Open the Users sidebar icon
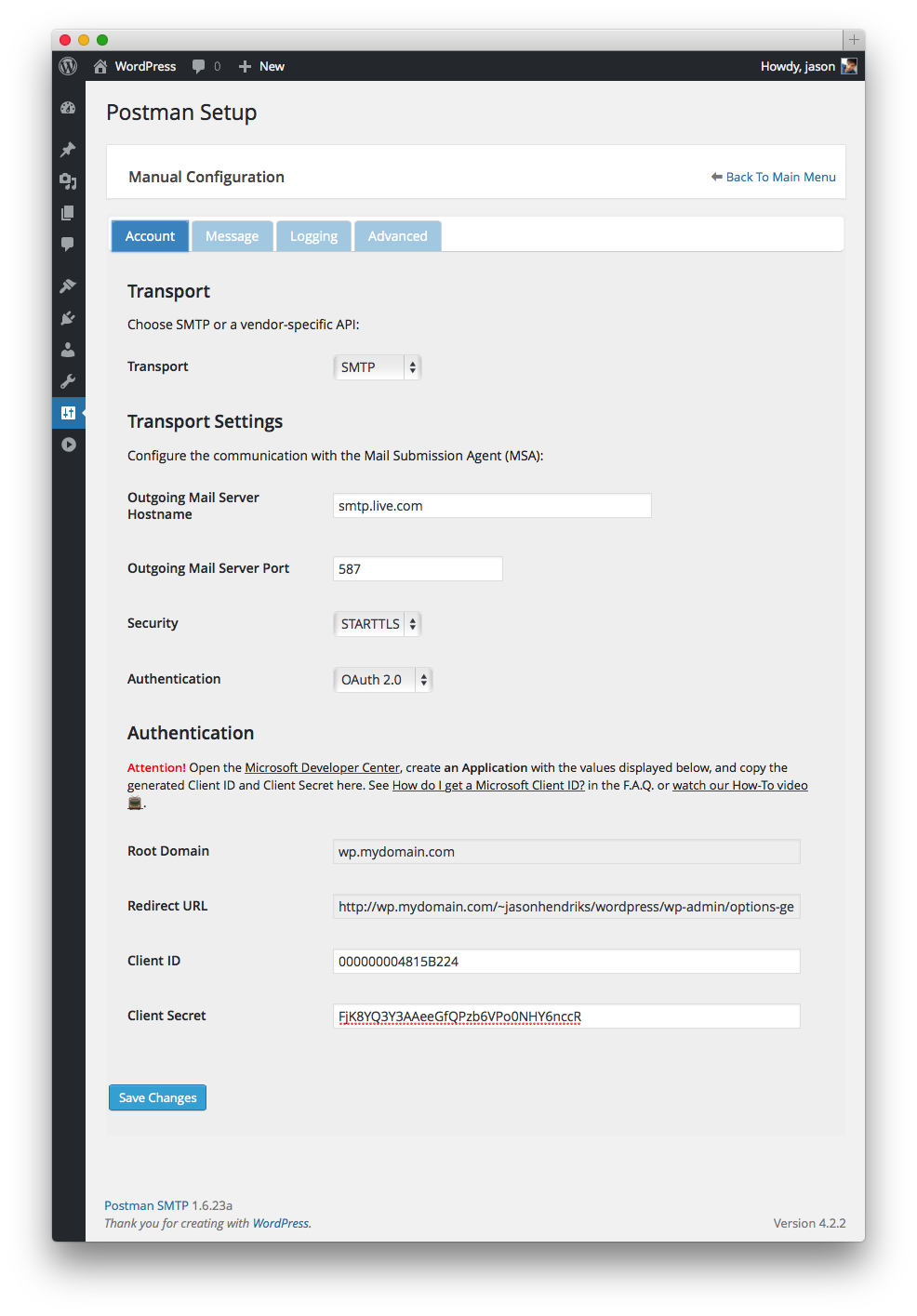This screenshot has height=1316, width=917. click(x=68, y=350)
